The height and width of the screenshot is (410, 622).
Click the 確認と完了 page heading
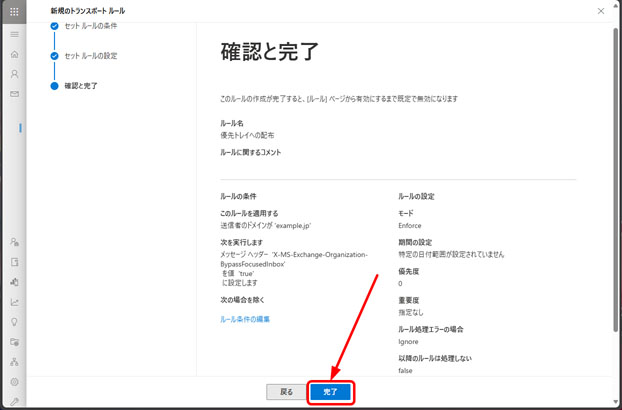tap(270, 52)
